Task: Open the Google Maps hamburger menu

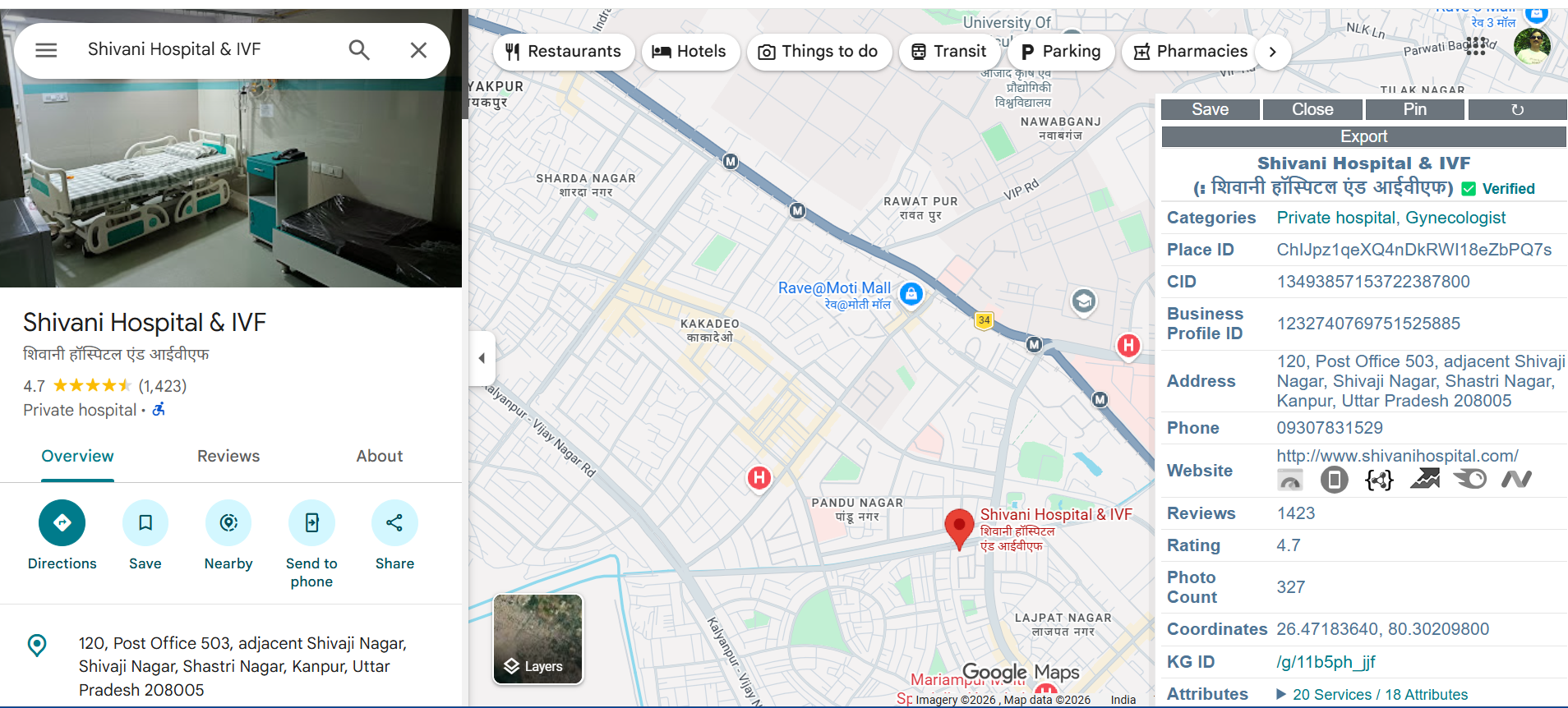Action: 46,50
